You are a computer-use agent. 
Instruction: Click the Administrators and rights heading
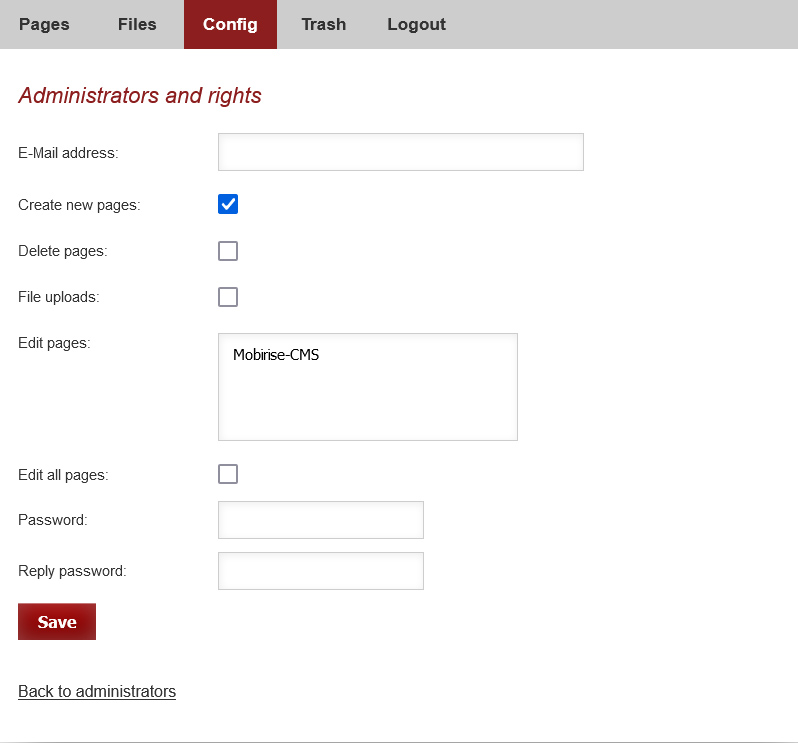[140, 96]
